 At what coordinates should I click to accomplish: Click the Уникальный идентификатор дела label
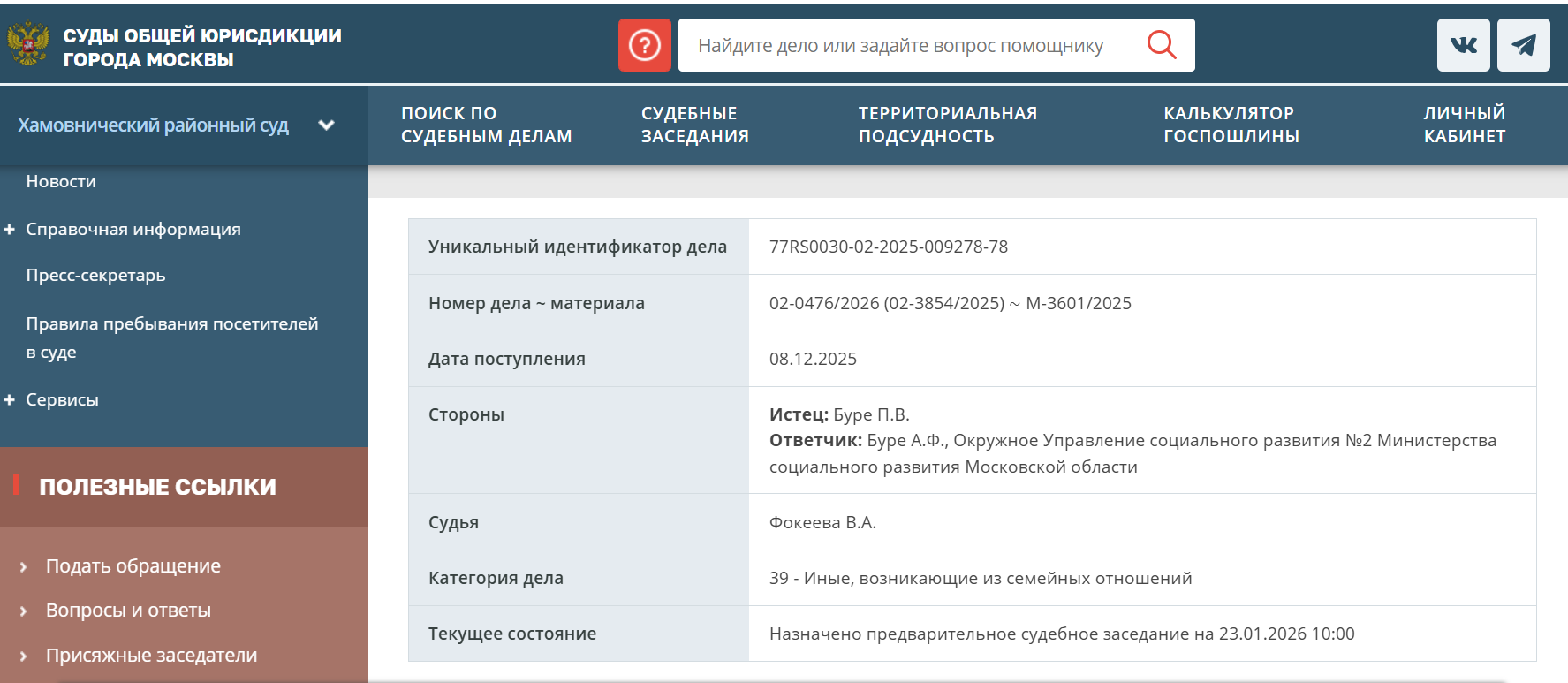point(578,247)
